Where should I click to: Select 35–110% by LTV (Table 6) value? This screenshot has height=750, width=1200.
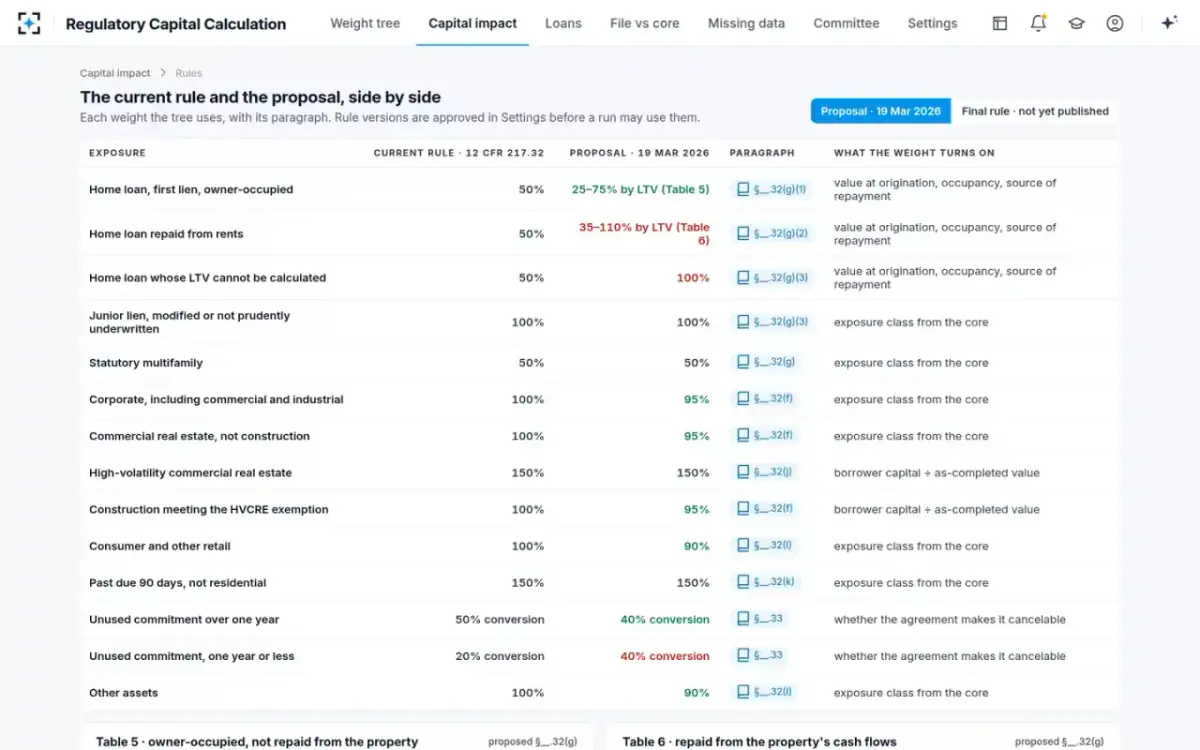[644, 233]
